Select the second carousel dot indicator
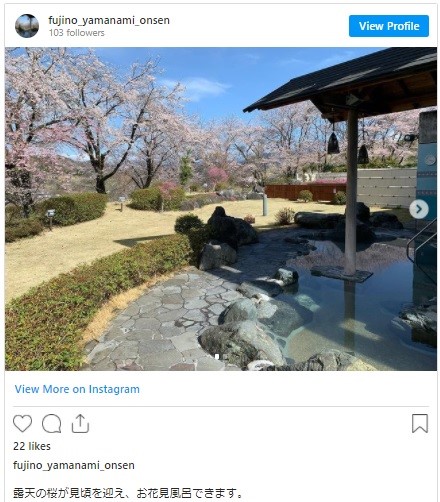 tap(225, 357)
